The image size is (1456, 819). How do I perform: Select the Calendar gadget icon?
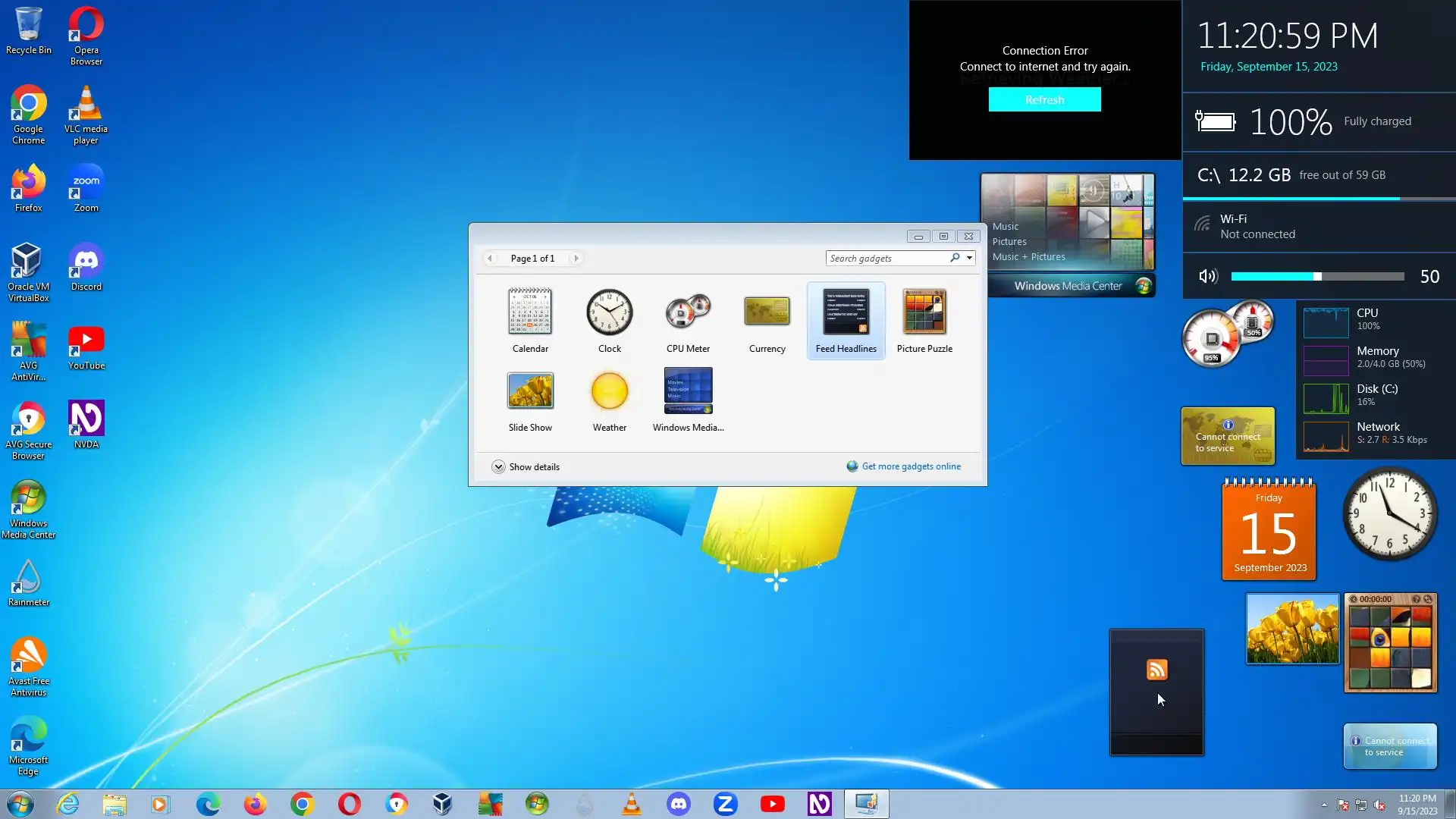[530, 312]
